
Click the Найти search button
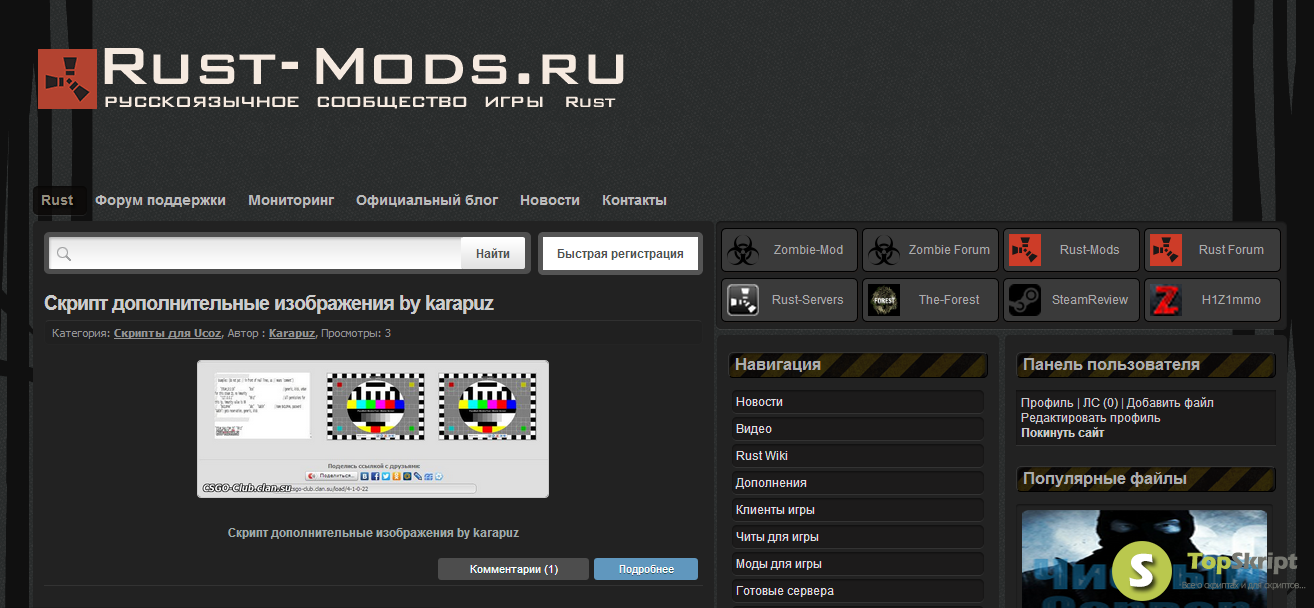point(493,254)
